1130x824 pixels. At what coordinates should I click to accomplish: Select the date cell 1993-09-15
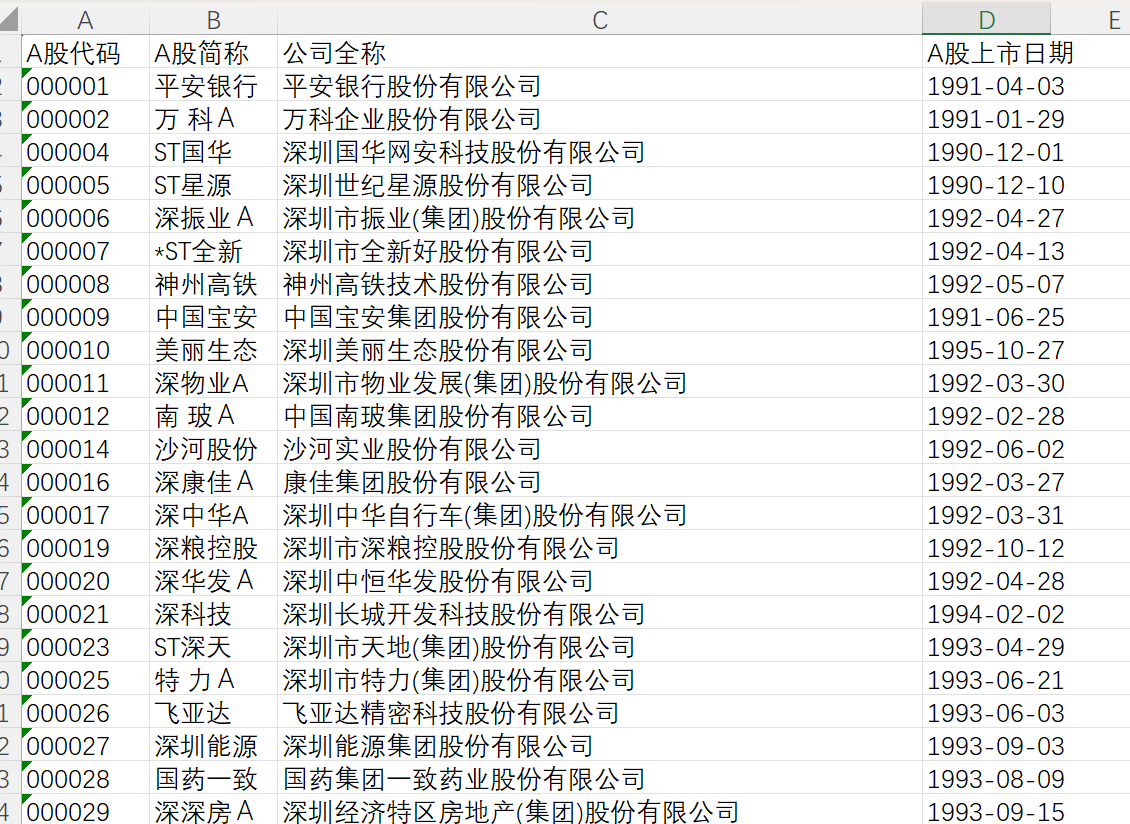(x=996, y=811)
